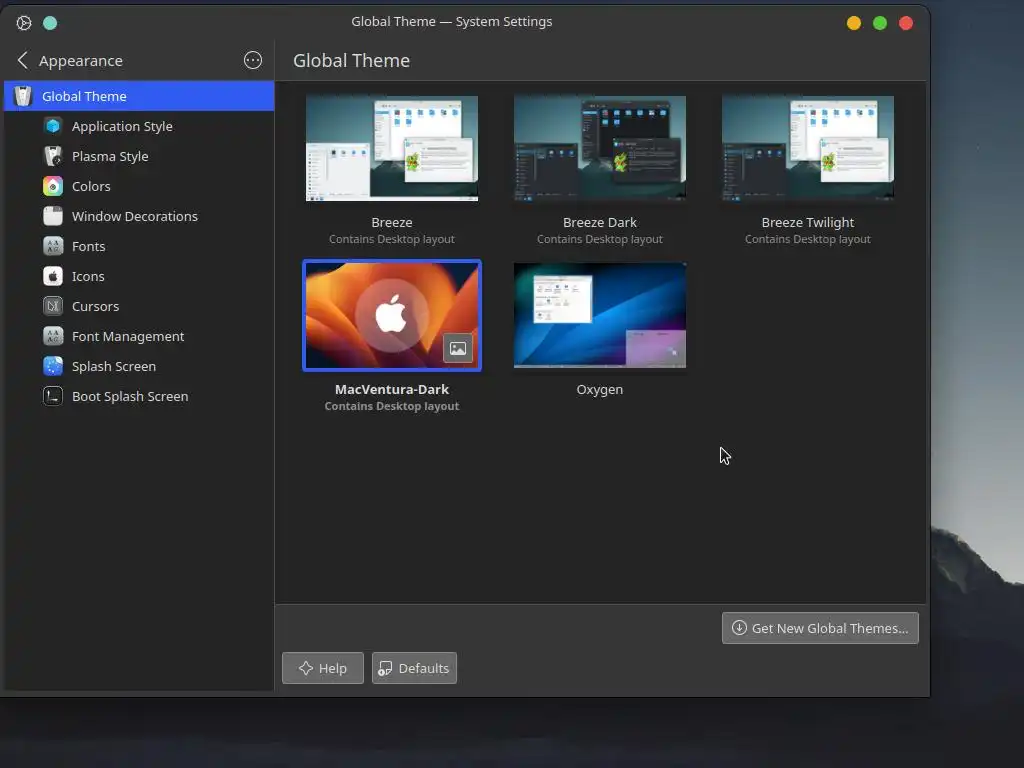Click the Help button's diamond icon
Viewport: 1024px width, 768px height.
[x=306, y=668]
